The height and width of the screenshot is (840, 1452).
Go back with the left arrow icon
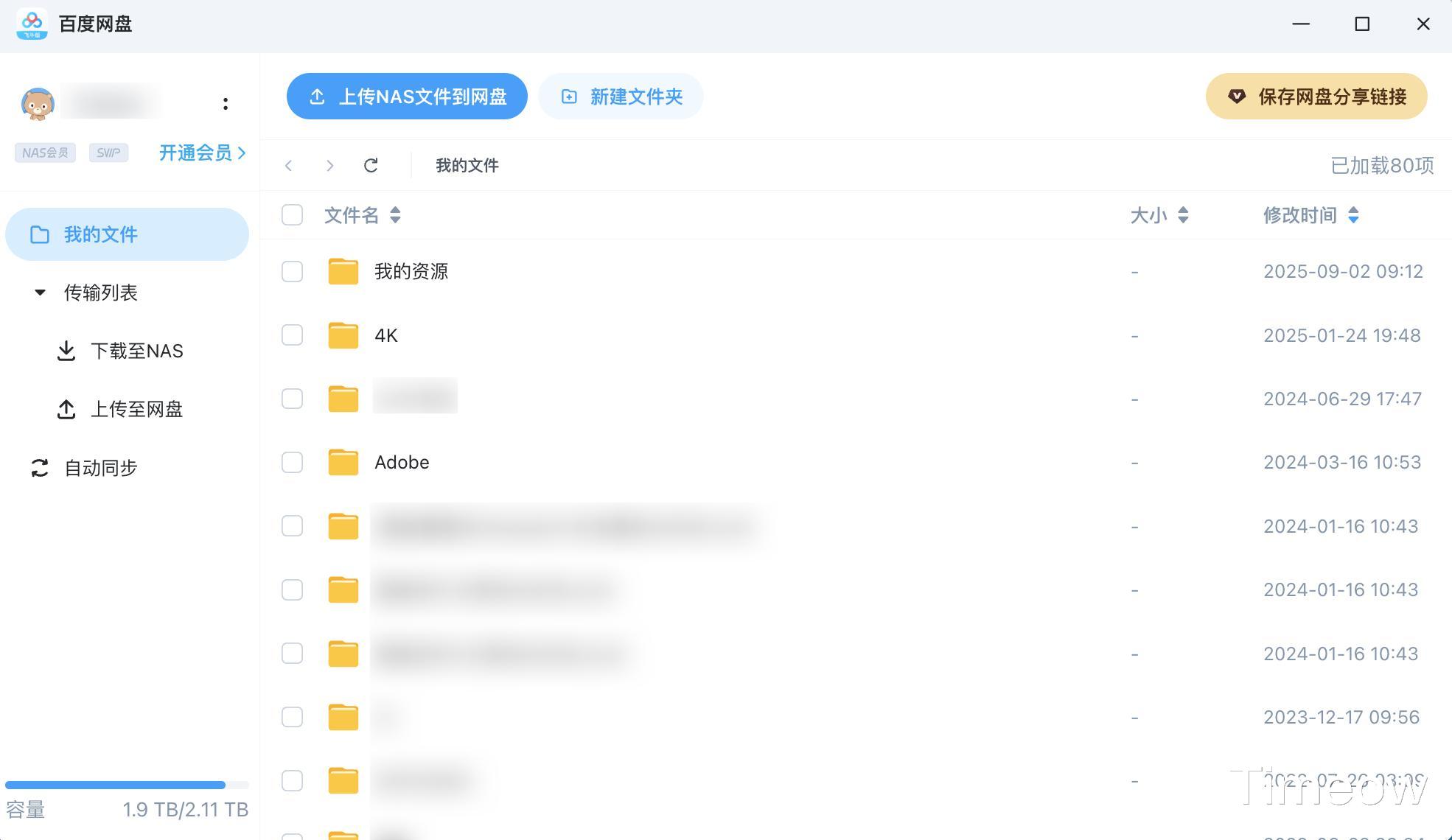click(x=289, y=165)
